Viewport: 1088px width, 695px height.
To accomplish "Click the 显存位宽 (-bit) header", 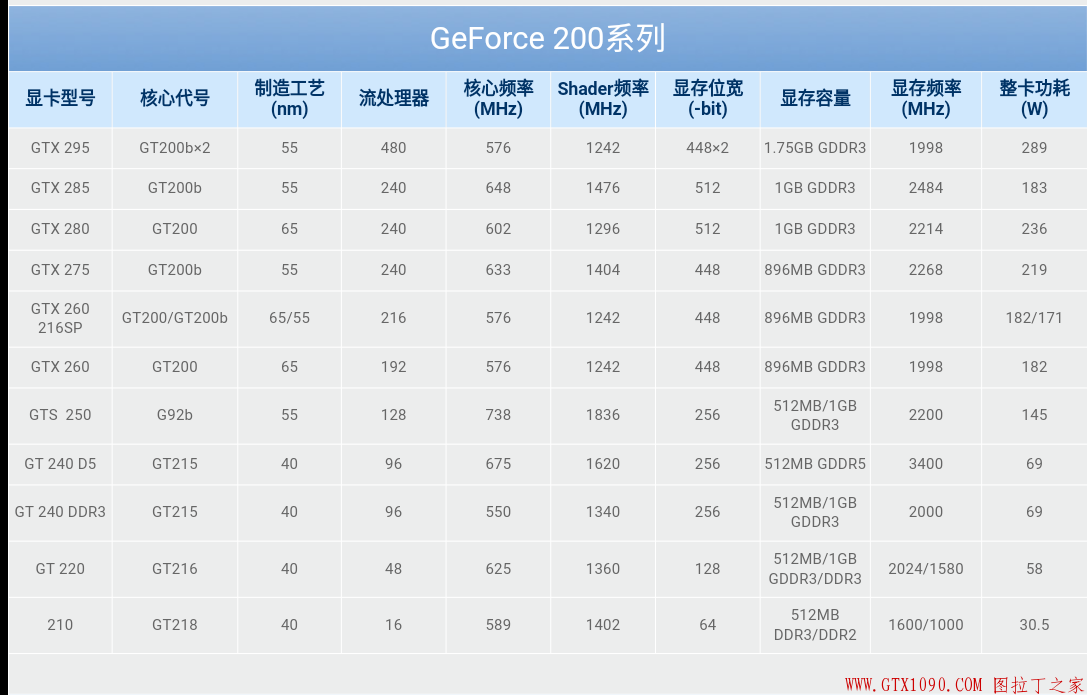I will click(x=708, y=98).
